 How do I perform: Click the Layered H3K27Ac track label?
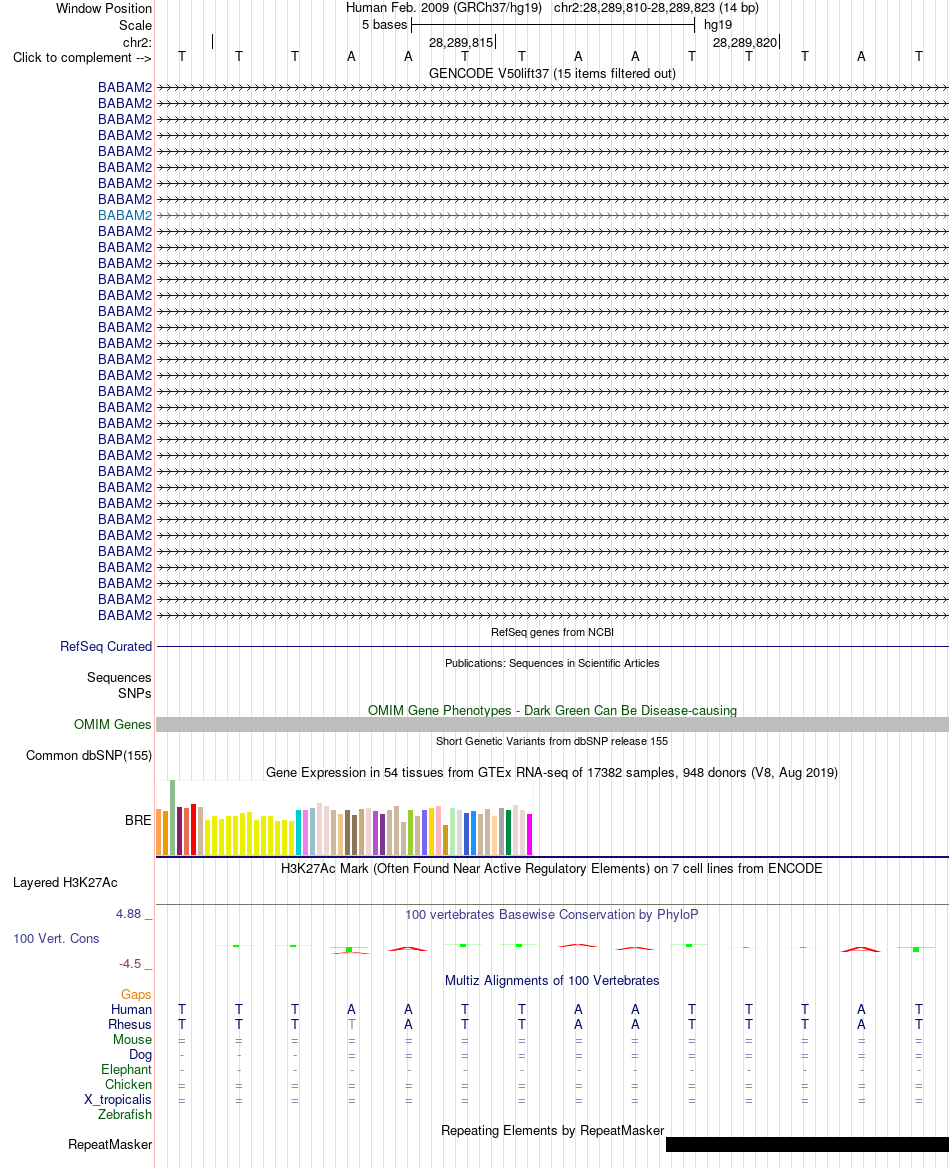(x=65, y=883)
